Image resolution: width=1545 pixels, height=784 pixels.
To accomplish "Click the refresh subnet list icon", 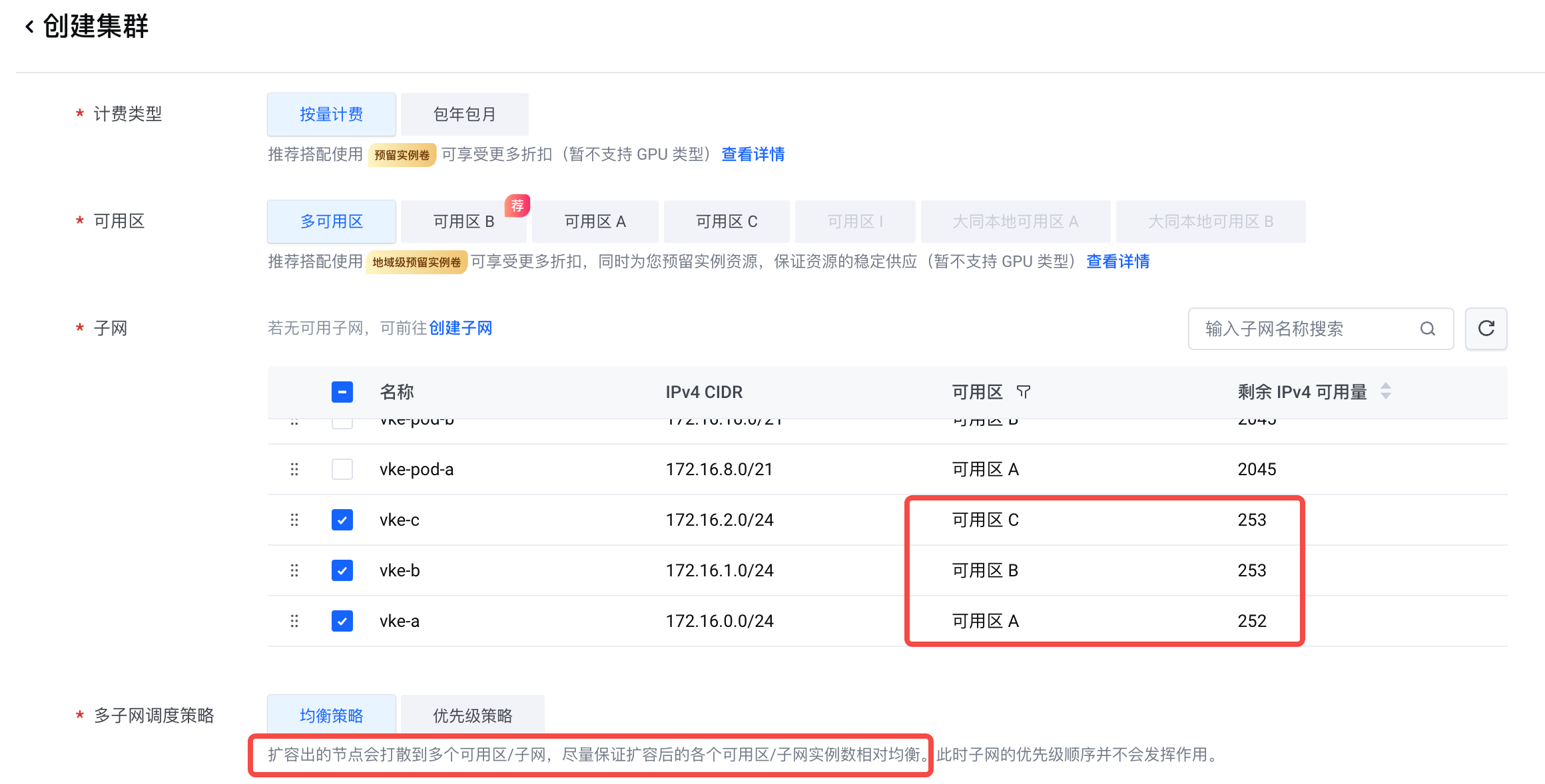I will click(x=1486, y=329).
